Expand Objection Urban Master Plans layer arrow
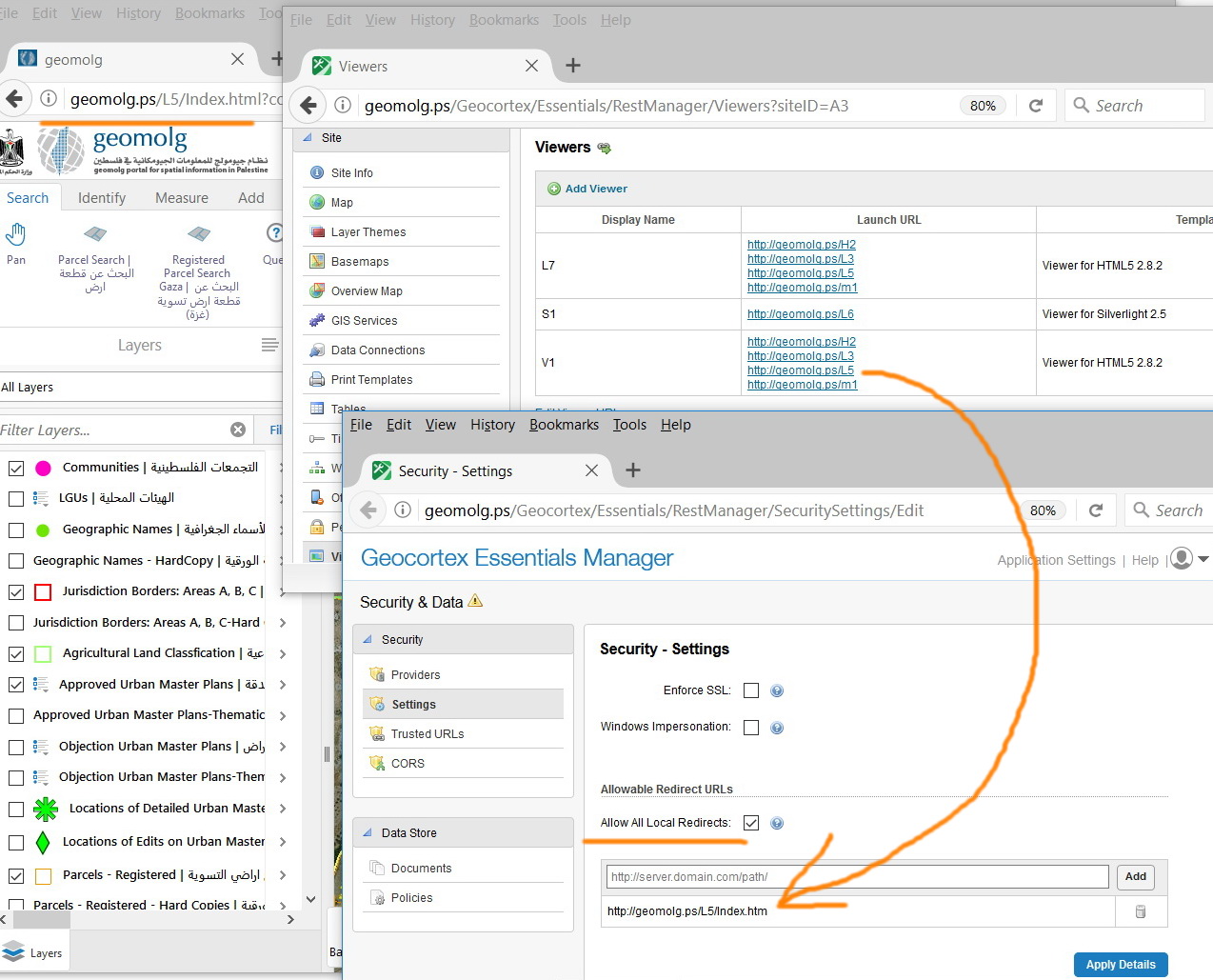1213x980 pixels. click(x=283, y=747)
